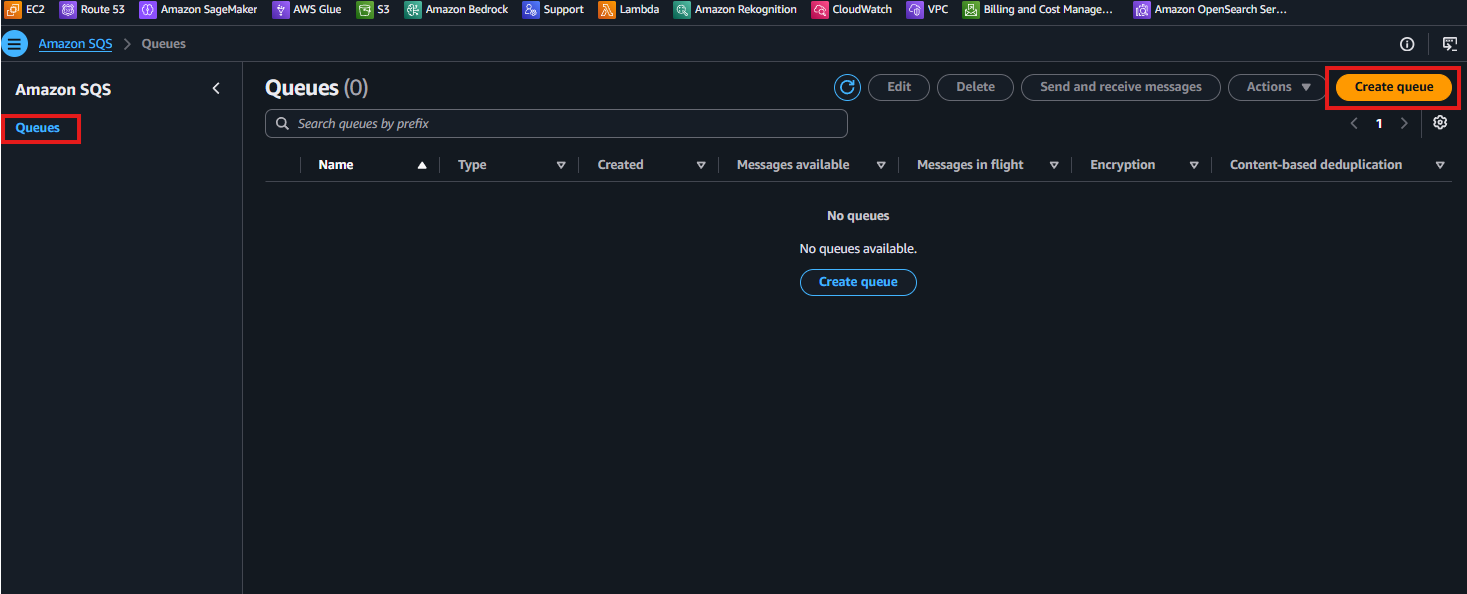Image resolution: width=1467 pixels, height=594 pixels.
Task: Click Create queue in empty table
Action: 858,282
